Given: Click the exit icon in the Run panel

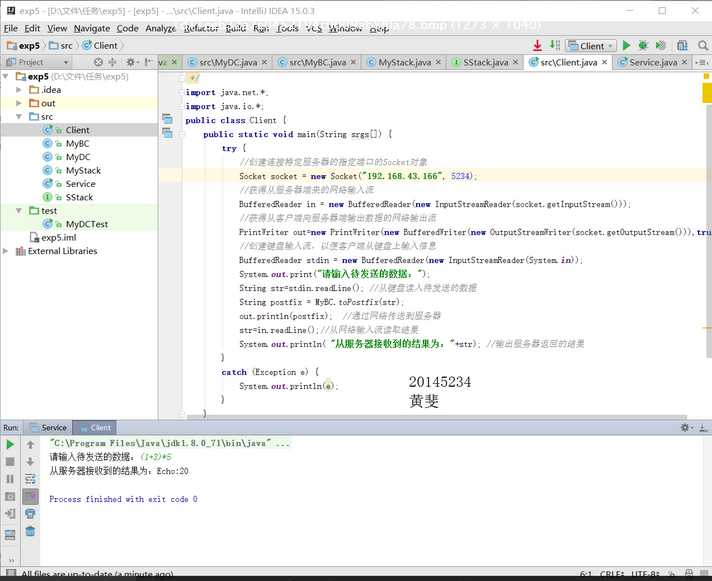Looking at the screenshot, I should (x=10, y=514).
